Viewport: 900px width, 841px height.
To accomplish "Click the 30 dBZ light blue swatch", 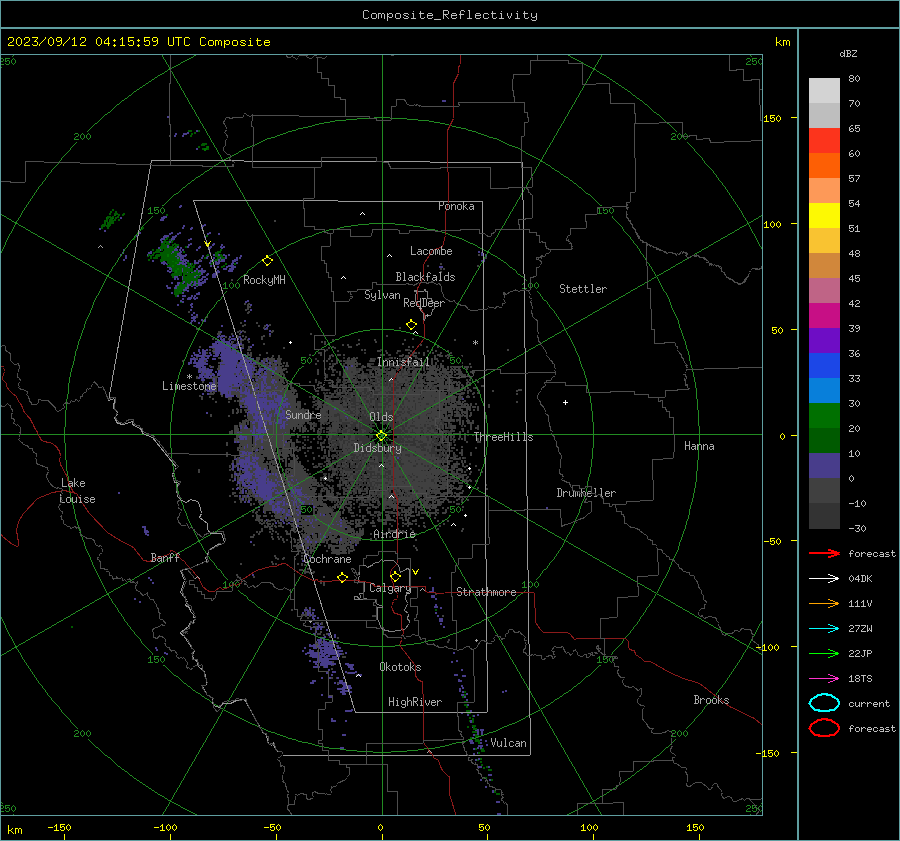I will 824,390.
